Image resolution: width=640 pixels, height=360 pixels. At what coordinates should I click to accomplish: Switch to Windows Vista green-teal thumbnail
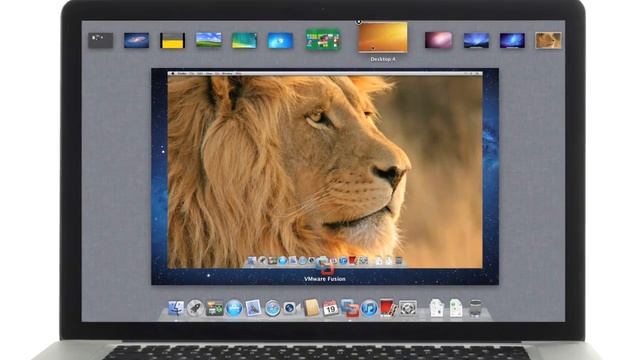[244, 40]
